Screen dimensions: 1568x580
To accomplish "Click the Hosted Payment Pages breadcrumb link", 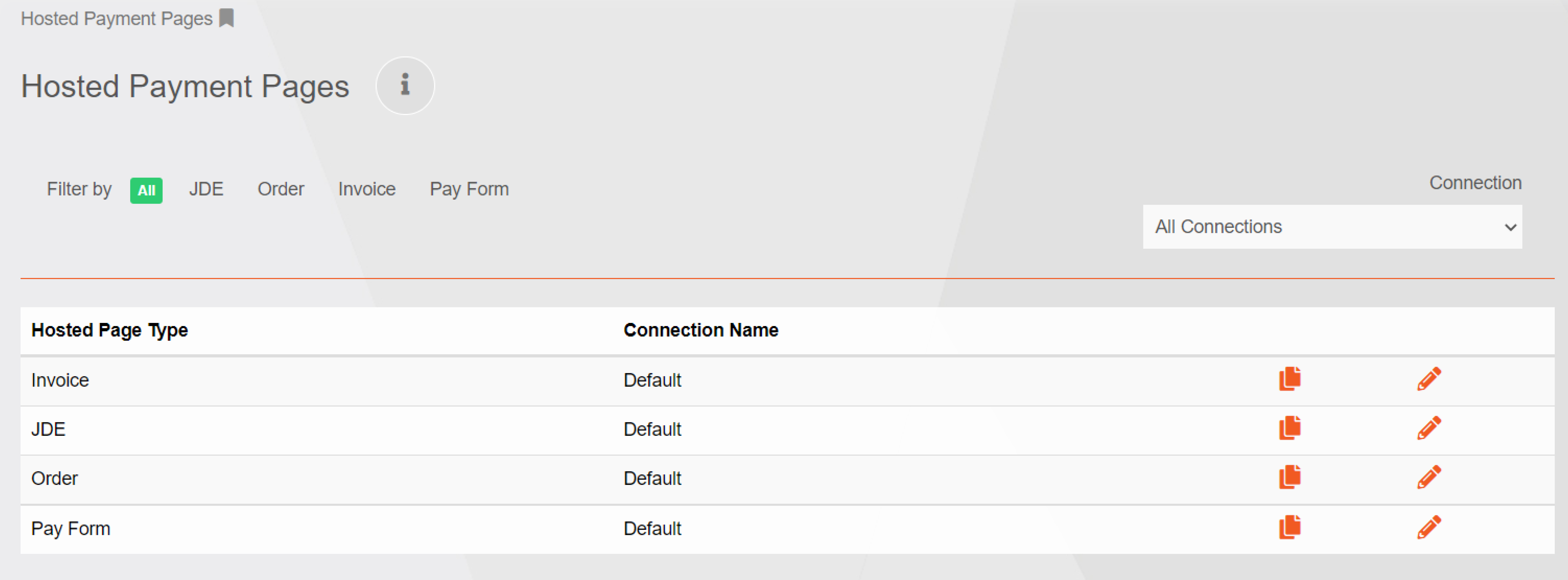I will click(116, 18).
